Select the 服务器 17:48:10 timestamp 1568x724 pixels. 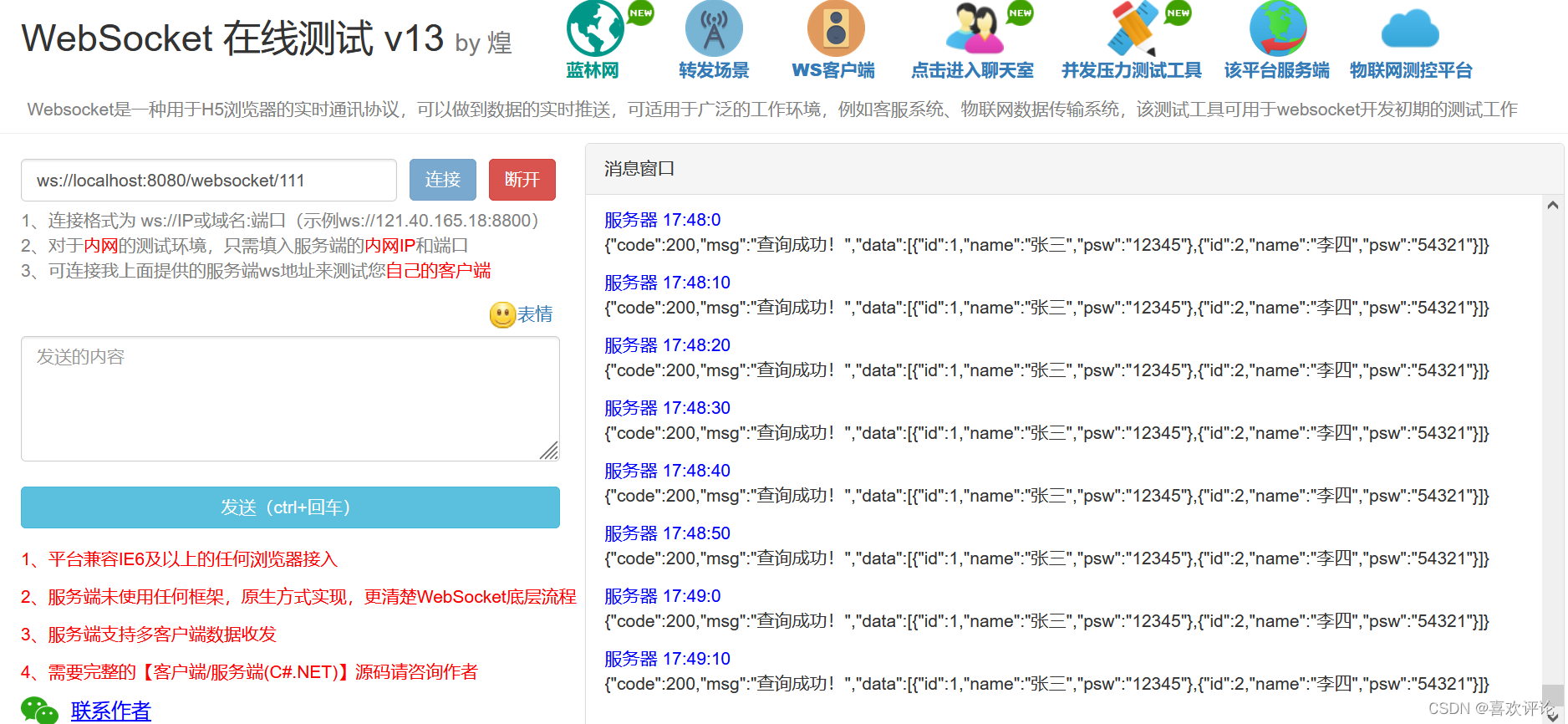[x=667, y=283]
